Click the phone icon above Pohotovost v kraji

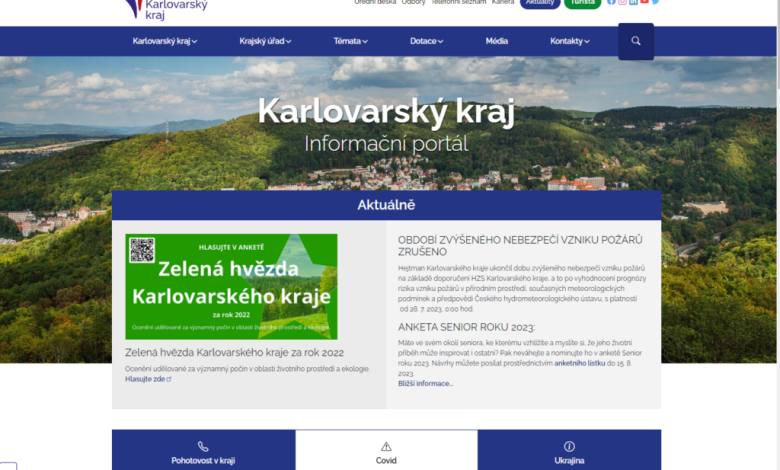203,446
